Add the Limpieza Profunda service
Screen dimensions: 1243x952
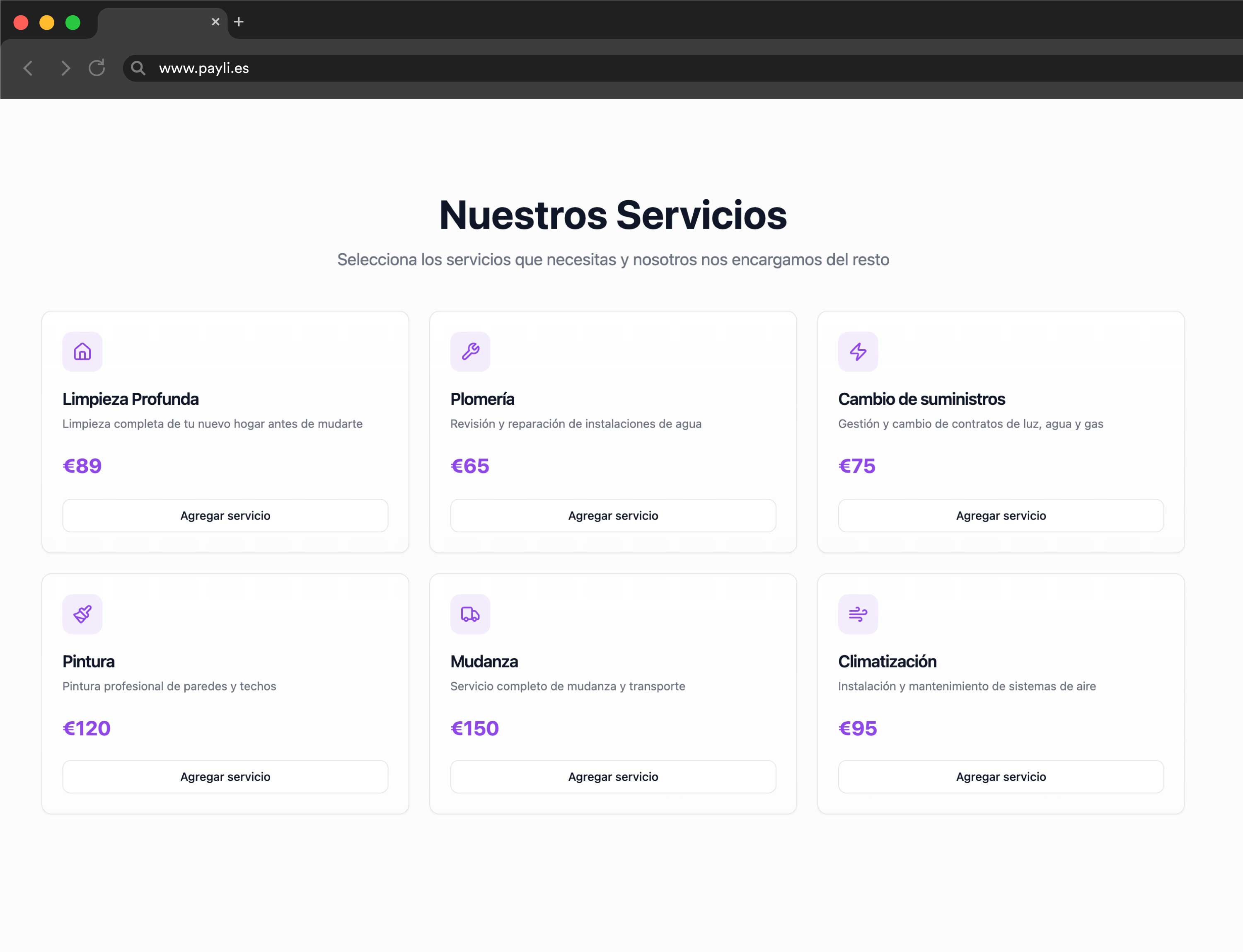[x=225, y=515]
